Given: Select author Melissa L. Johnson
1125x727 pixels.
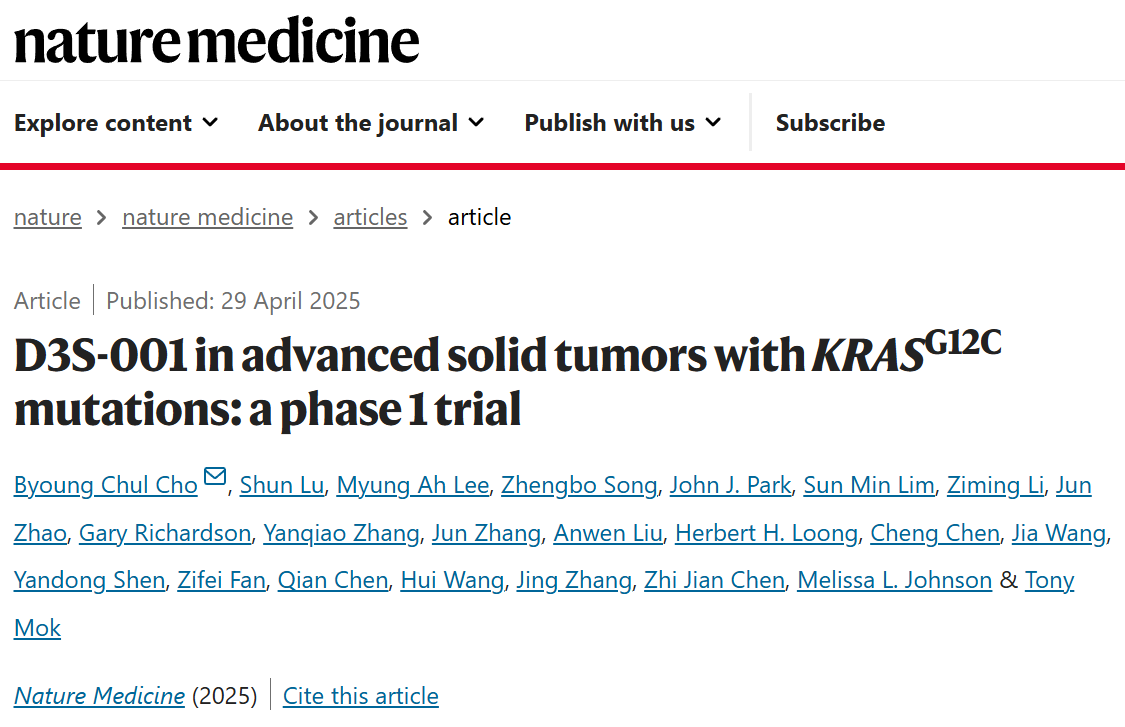Looking at the screenshot, I should pos(894,580).
